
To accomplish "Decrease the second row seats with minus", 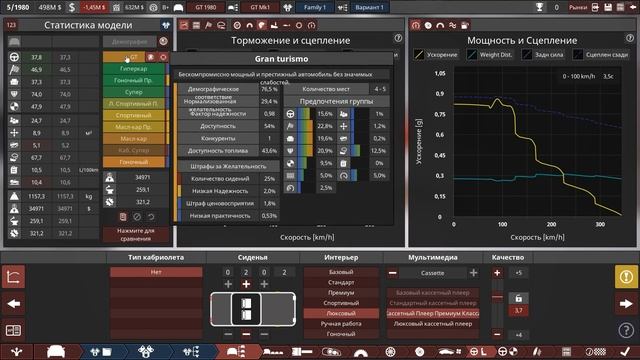I will [246, 334].
